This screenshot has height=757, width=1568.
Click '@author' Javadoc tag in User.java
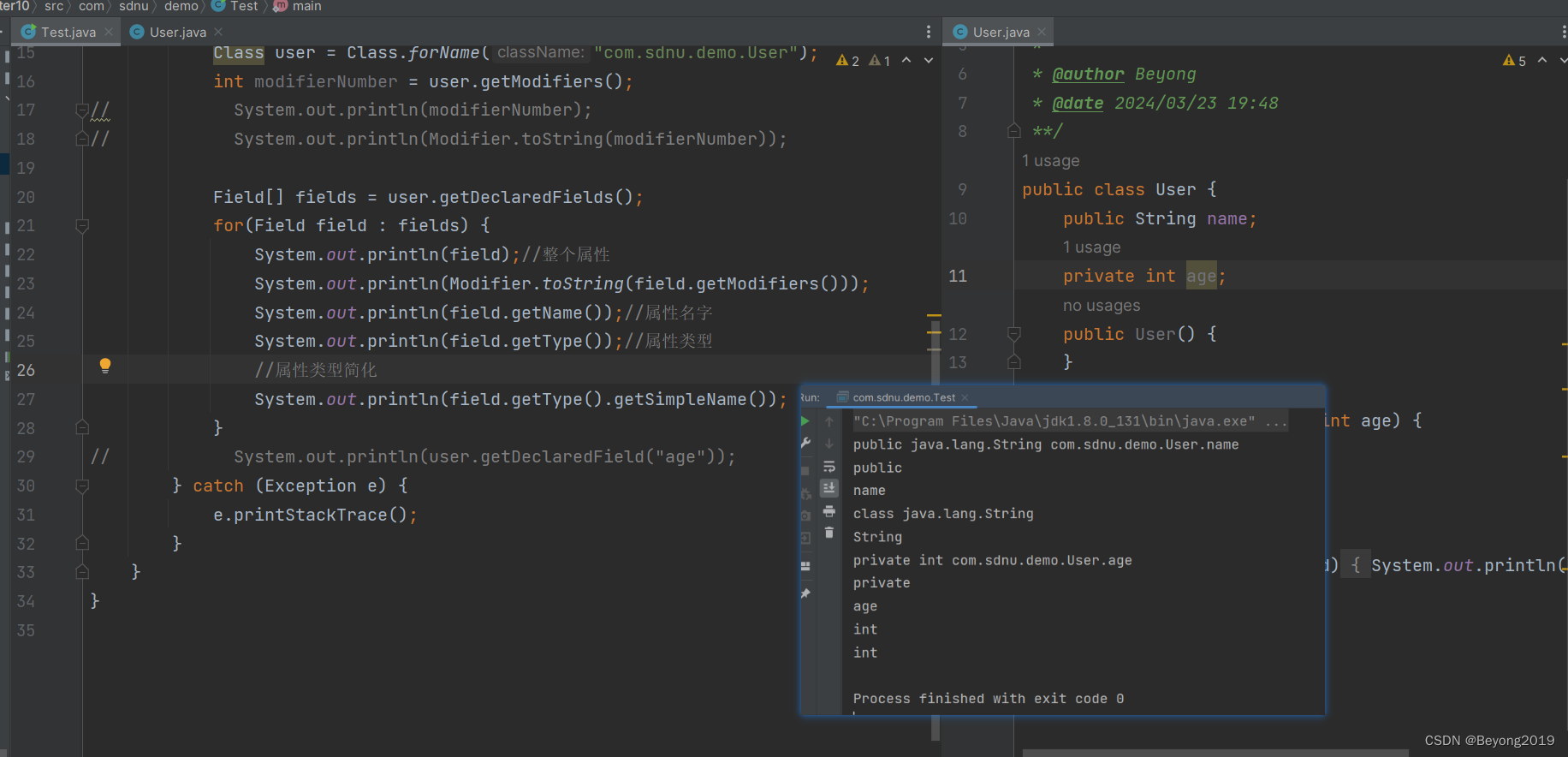click(x=1088, y=75)
